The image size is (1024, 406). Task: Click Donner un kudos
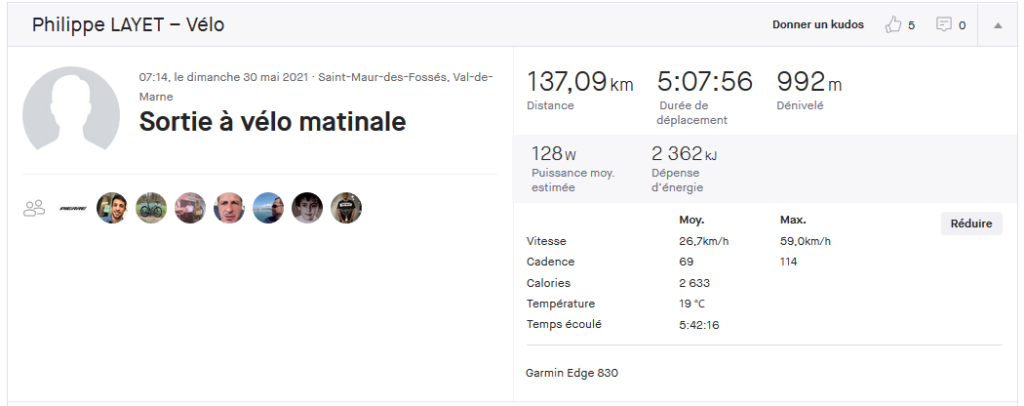[818, 25]
